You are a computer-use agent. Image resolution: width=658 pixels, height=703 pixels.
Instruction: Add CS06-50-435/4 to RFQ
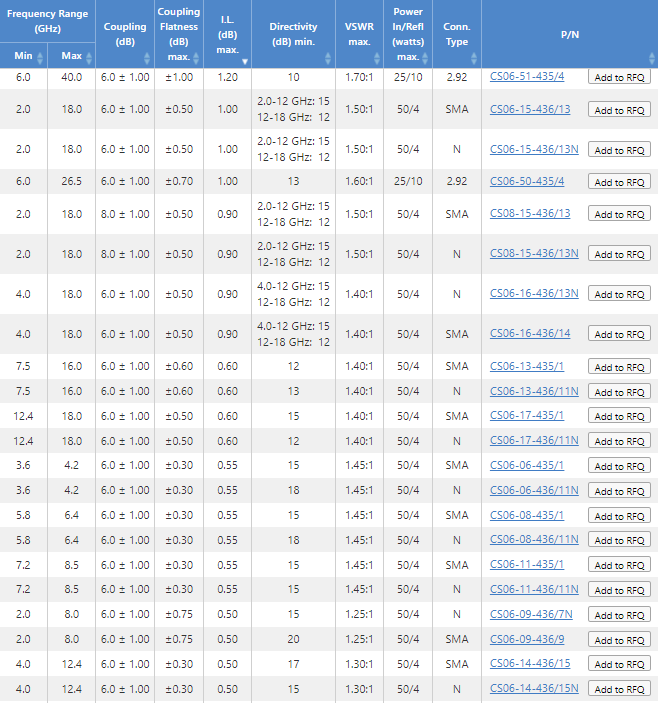pyautogui.click(x=619, y=182)
